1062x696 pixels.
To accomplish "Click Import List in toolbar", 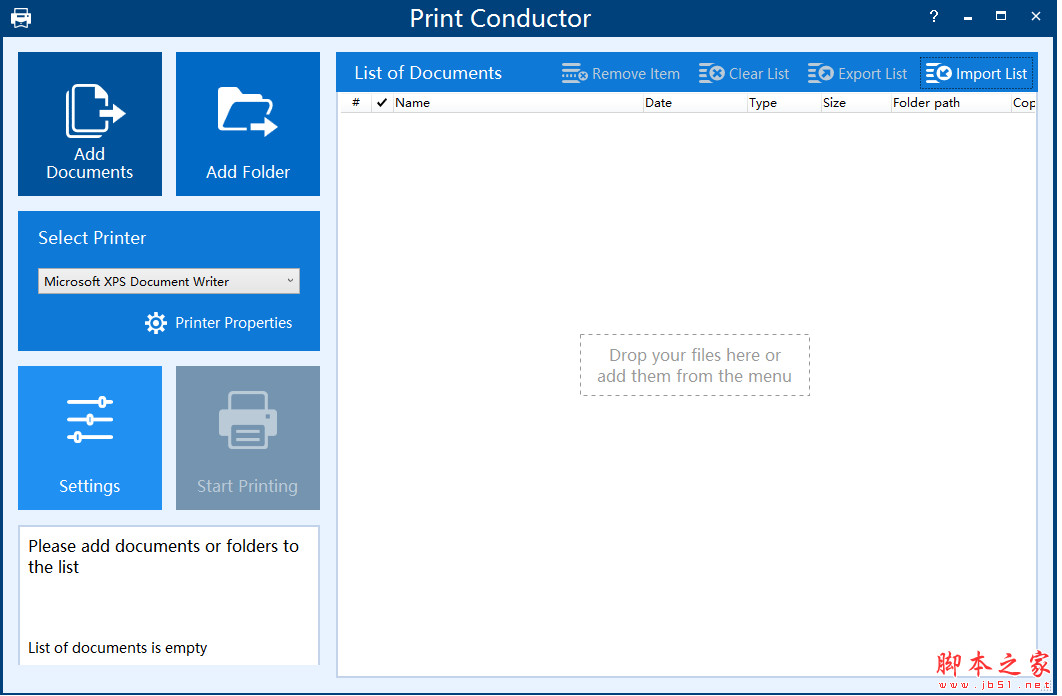I will tap(977, 73).
